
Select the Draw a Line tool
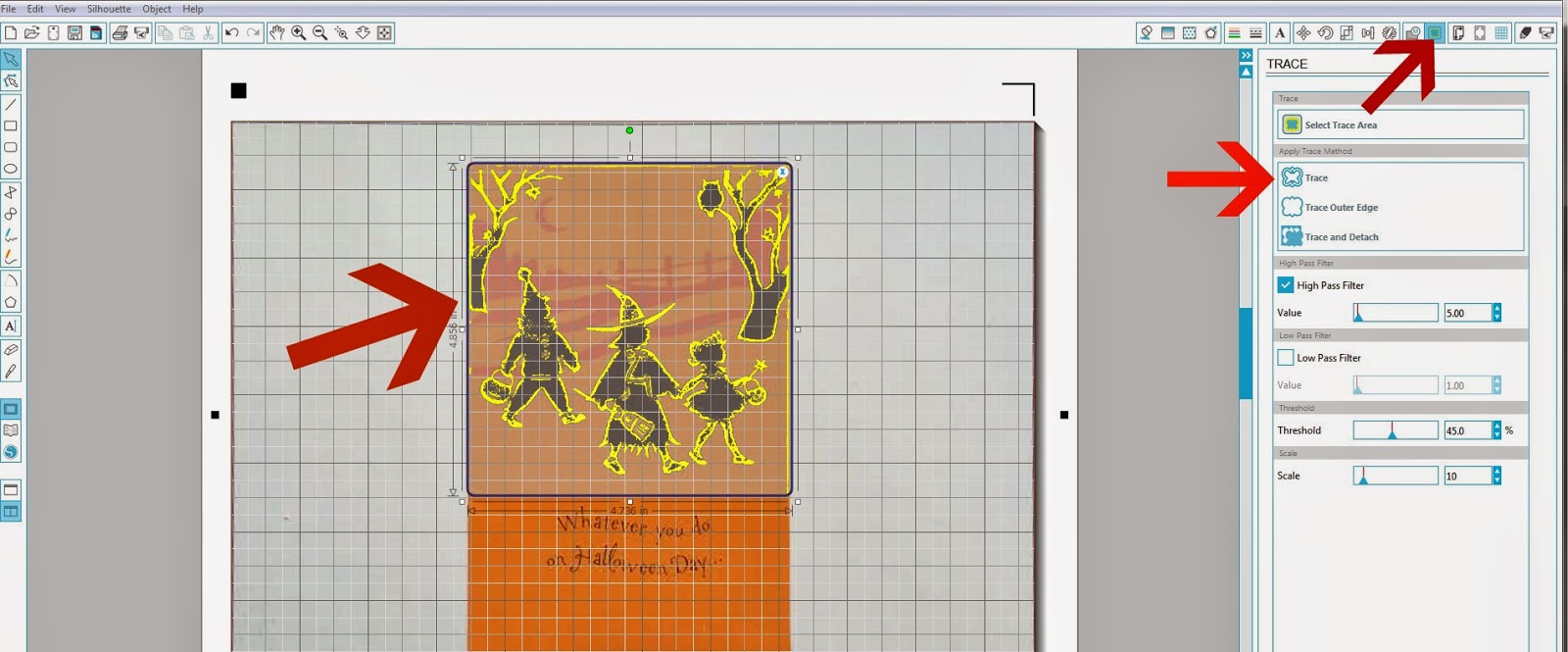(x=11, y=105)
